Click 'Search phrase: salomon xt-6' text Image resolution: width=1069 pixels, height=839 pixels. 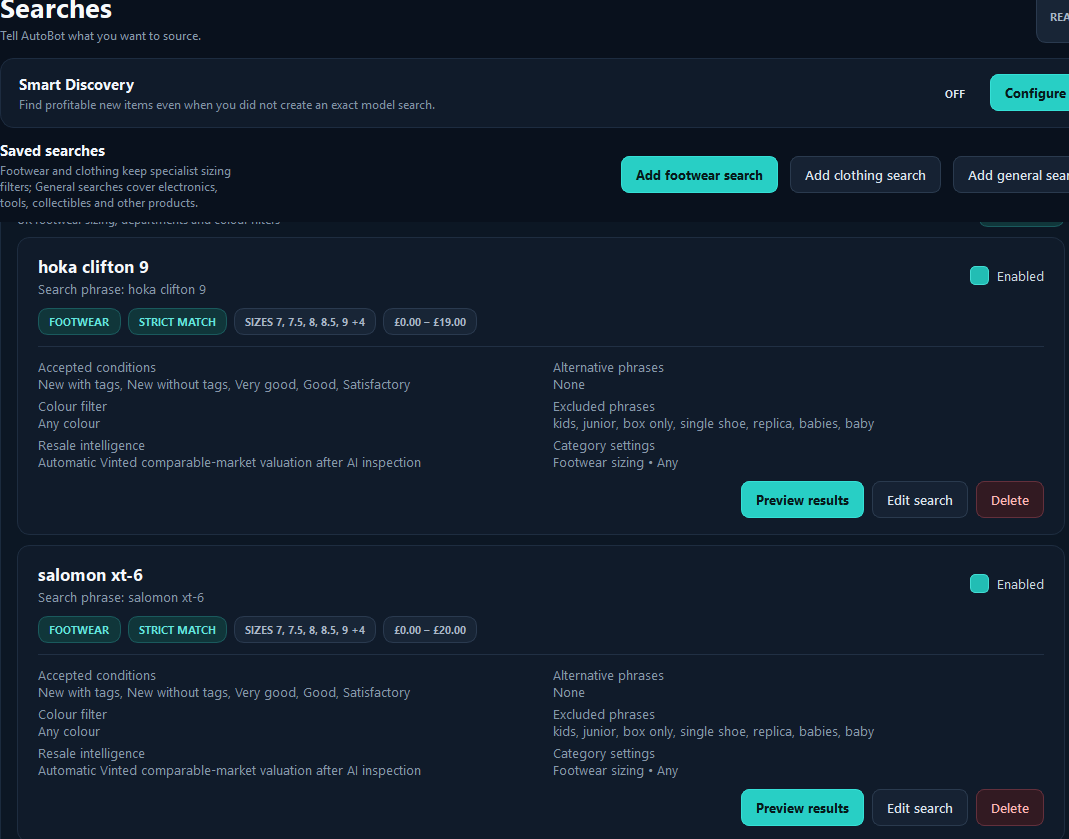point(121,598)
